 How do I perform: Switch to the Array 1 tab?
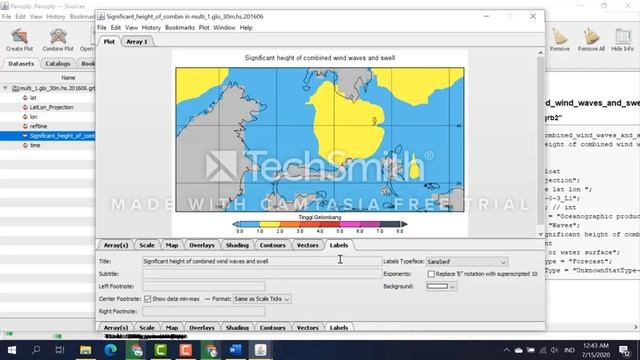pyautogui.click(x=137, y=42)
